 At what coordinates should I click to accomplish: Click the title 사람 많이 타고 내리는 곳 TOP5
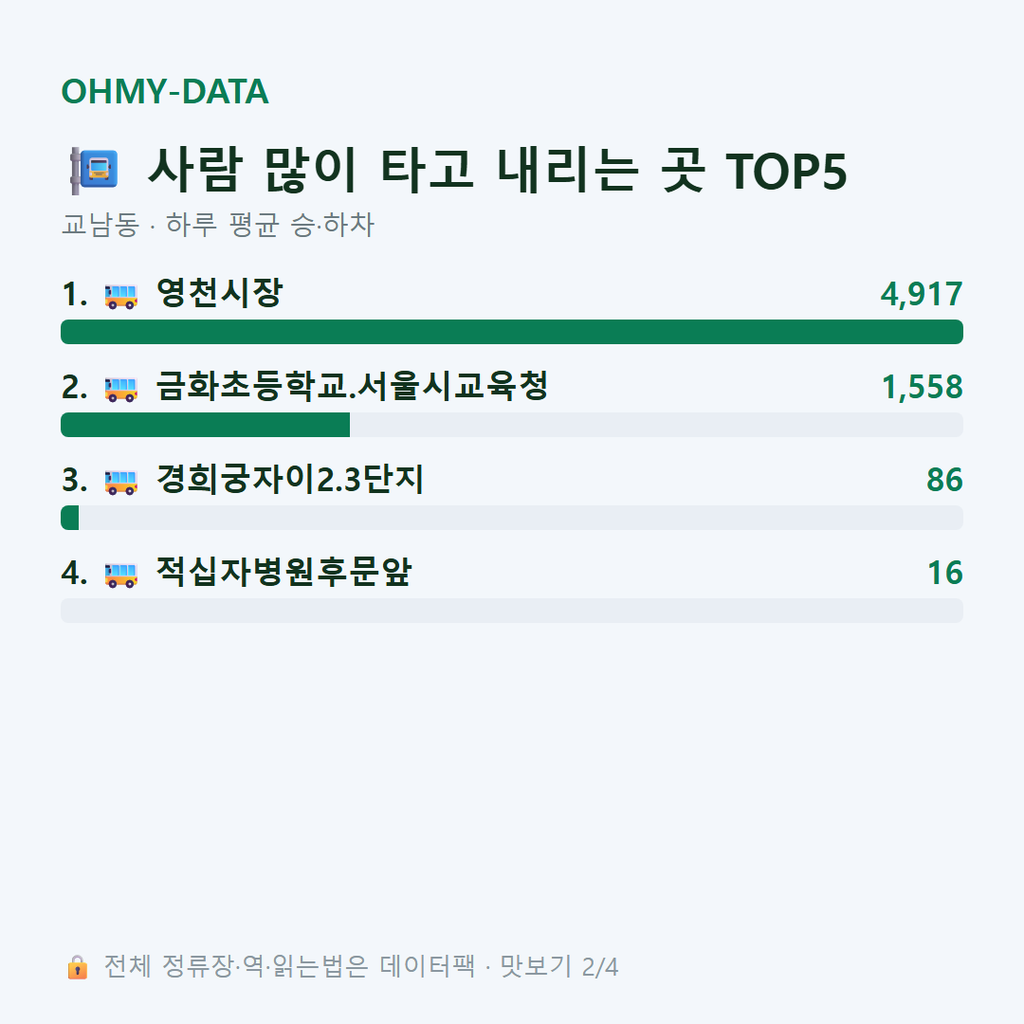[x=498, y=170]
